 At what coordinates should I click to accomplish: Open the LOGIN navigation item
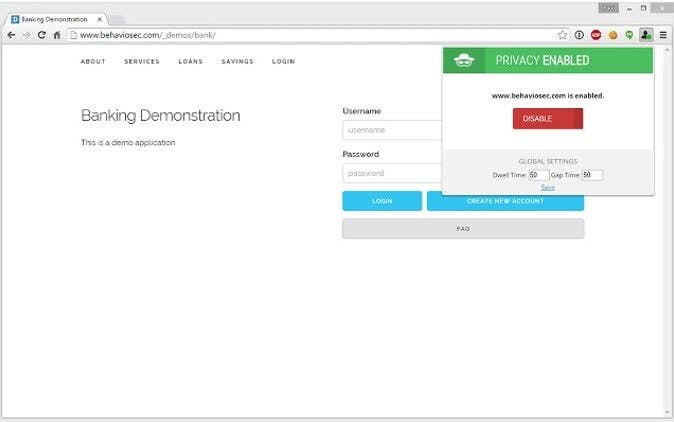pyautogui.click(x=283, y=61)
